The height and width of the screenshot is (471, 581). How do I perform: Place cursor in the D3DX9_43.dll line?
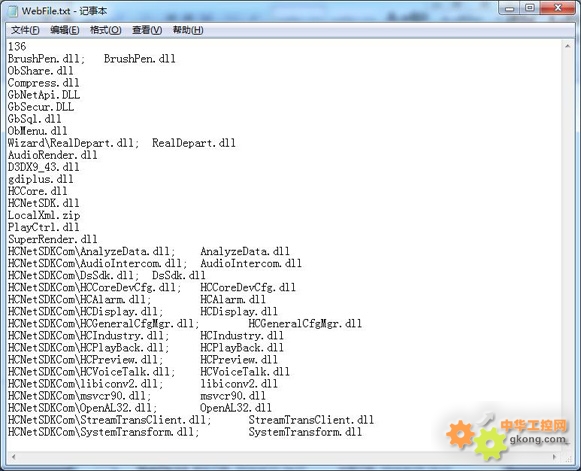coord(44,167)
